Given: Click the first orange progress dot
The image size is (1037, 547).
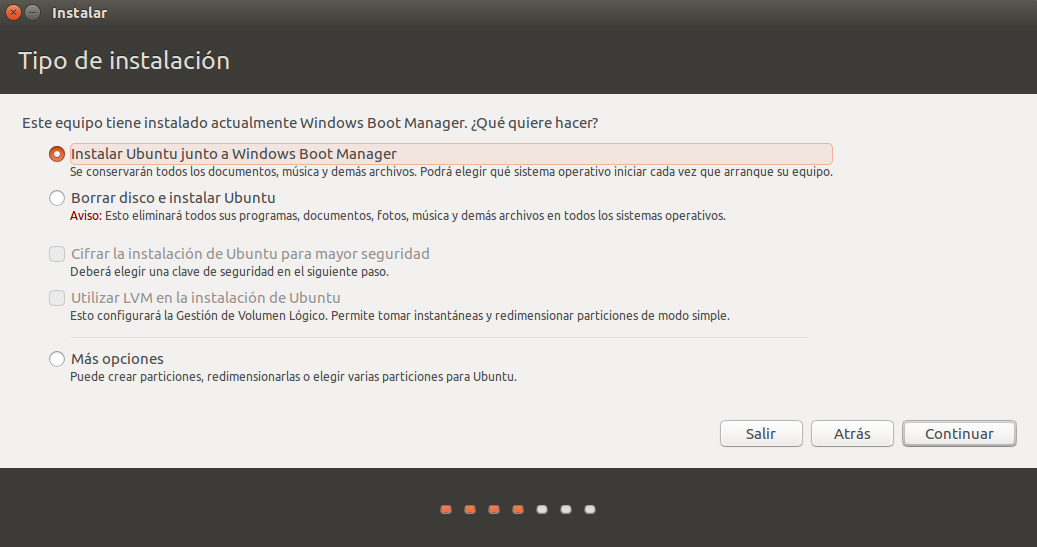Looking at the screenshot, I should pos(446,509).
